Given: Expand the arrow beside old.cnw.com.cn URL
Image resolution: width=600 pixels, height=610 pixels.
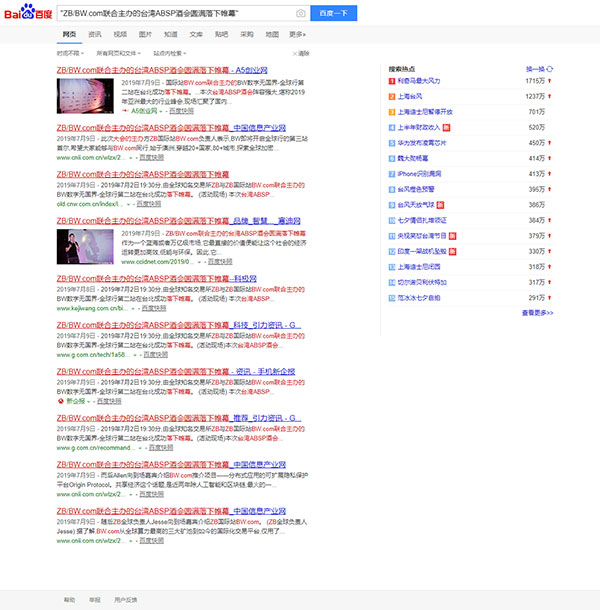Looking at the screenshot, I should (x=128, y=204).
